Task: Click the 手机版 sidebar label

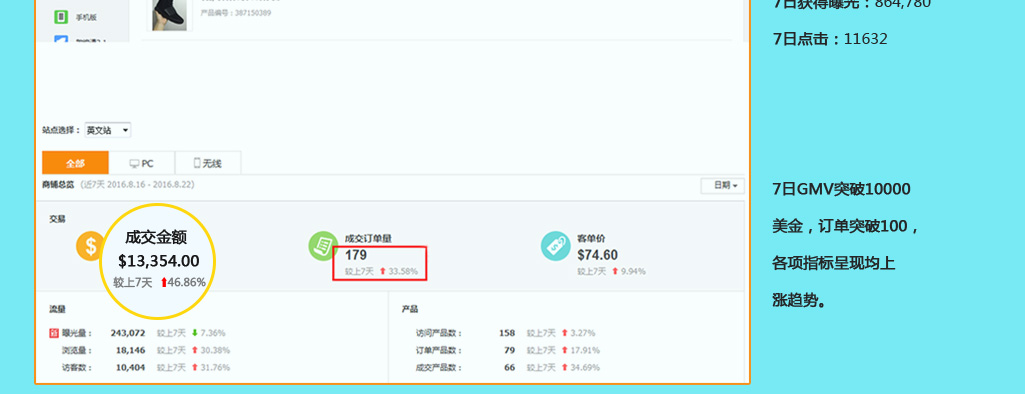Action: click(x=86, y=18)
